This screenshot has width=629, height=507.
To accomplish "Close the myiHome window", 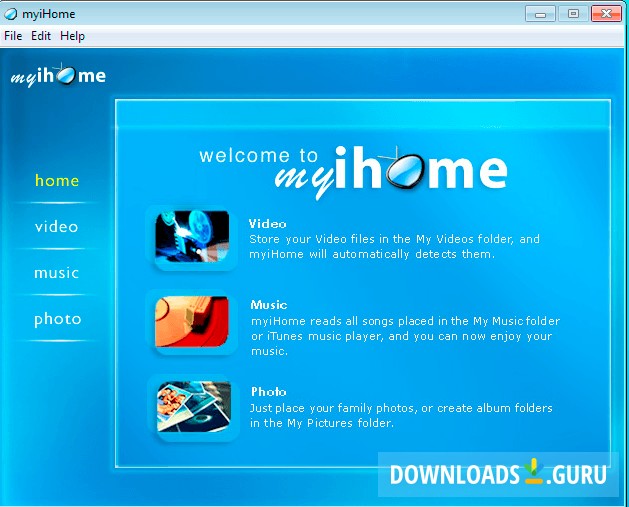I will (x=607, y=14).
